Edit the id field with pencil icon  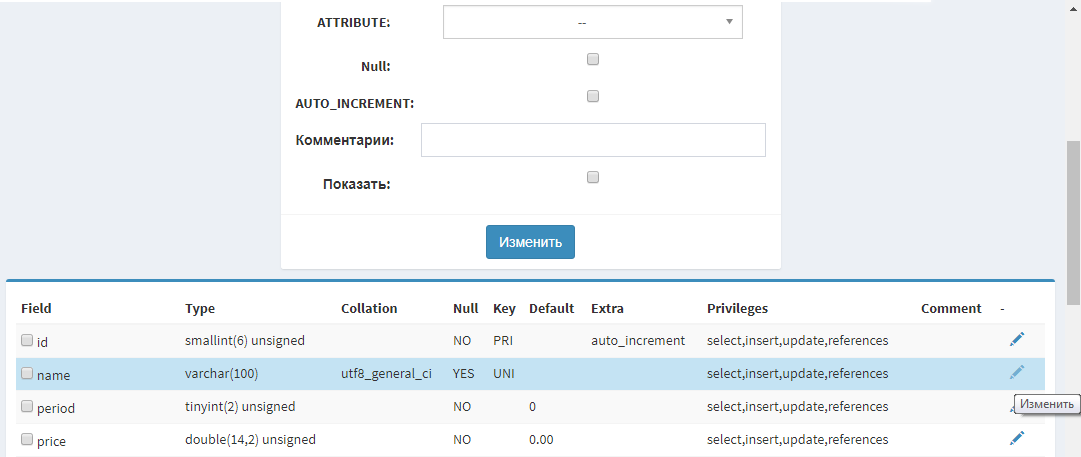pos(1017,340)
